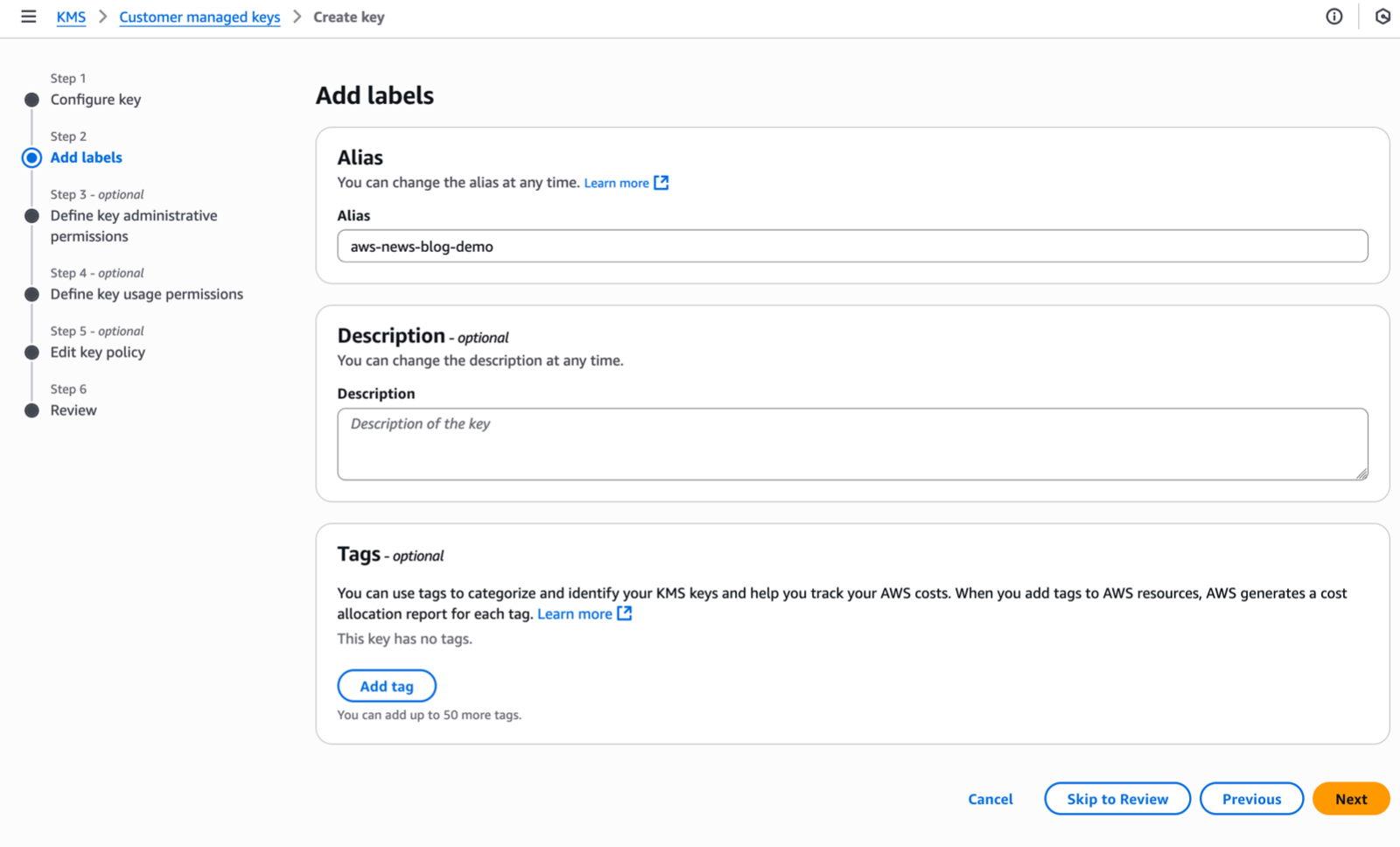Click the Step 1 Configure key circle
This screenshot has height=847, width=1400.
coord(32,100)
